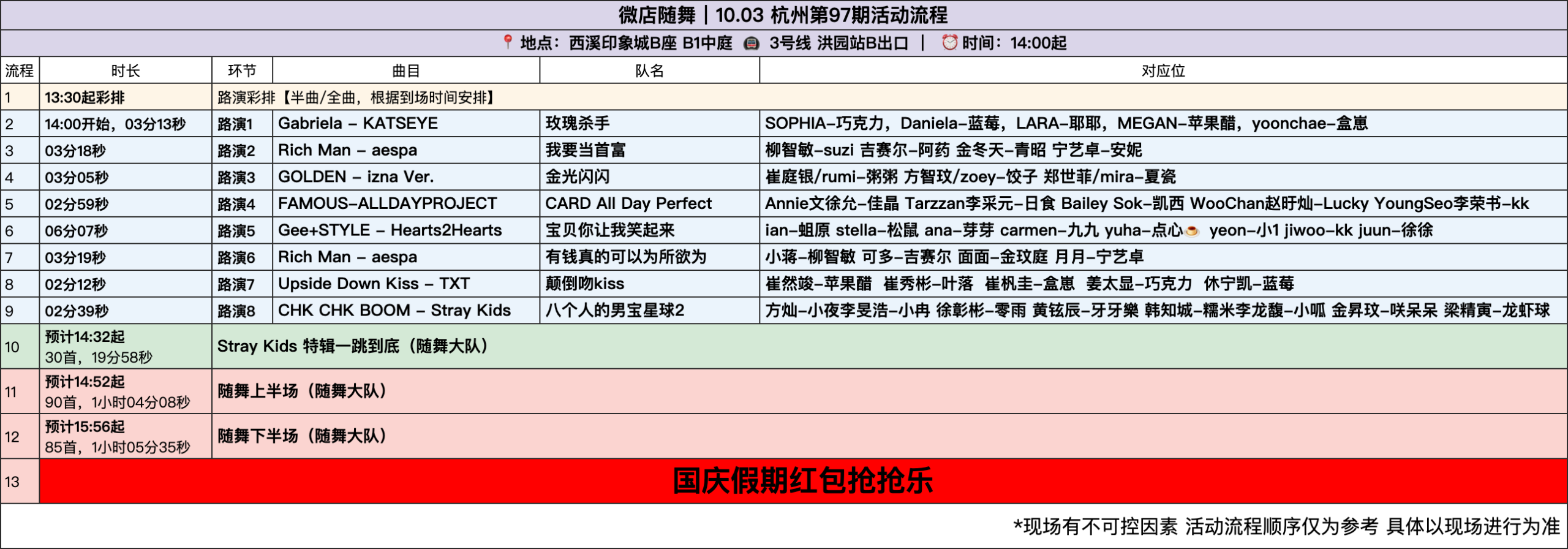
Task: Select the 对应位 column header
Action: [1163, 70]
